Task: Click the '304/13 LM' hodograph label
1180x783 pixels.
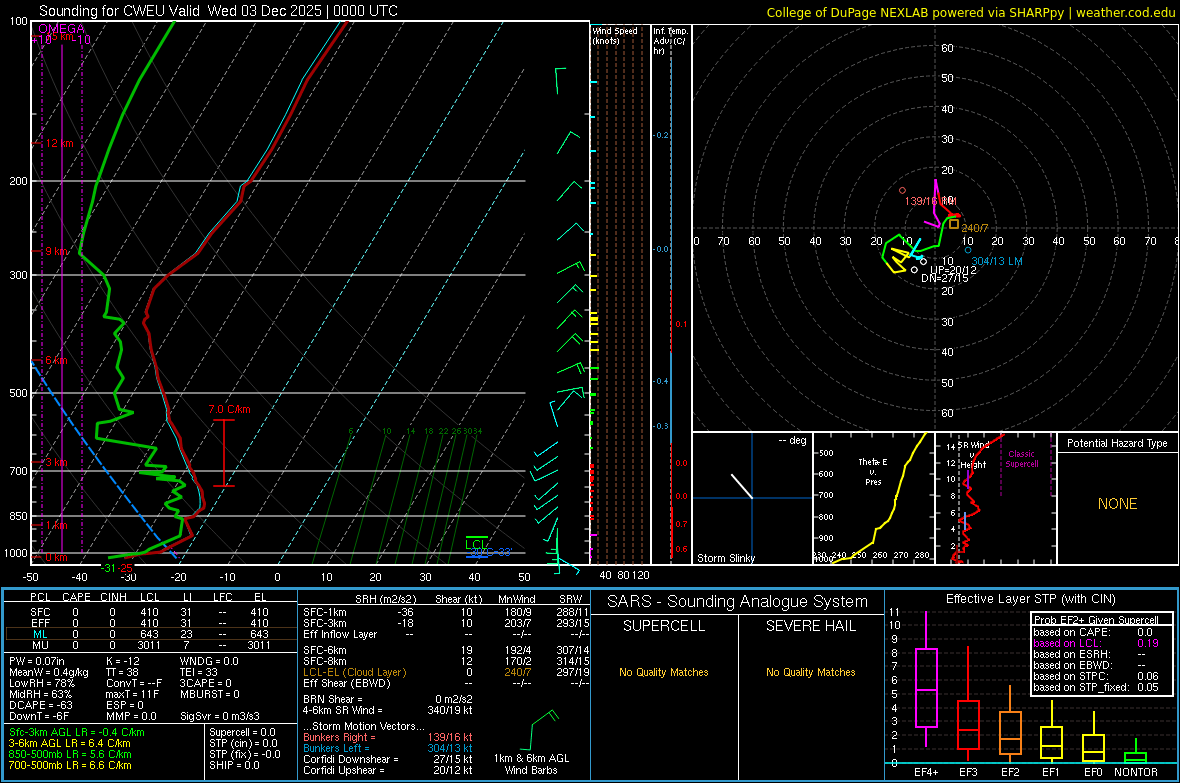Action: [996, 261]
